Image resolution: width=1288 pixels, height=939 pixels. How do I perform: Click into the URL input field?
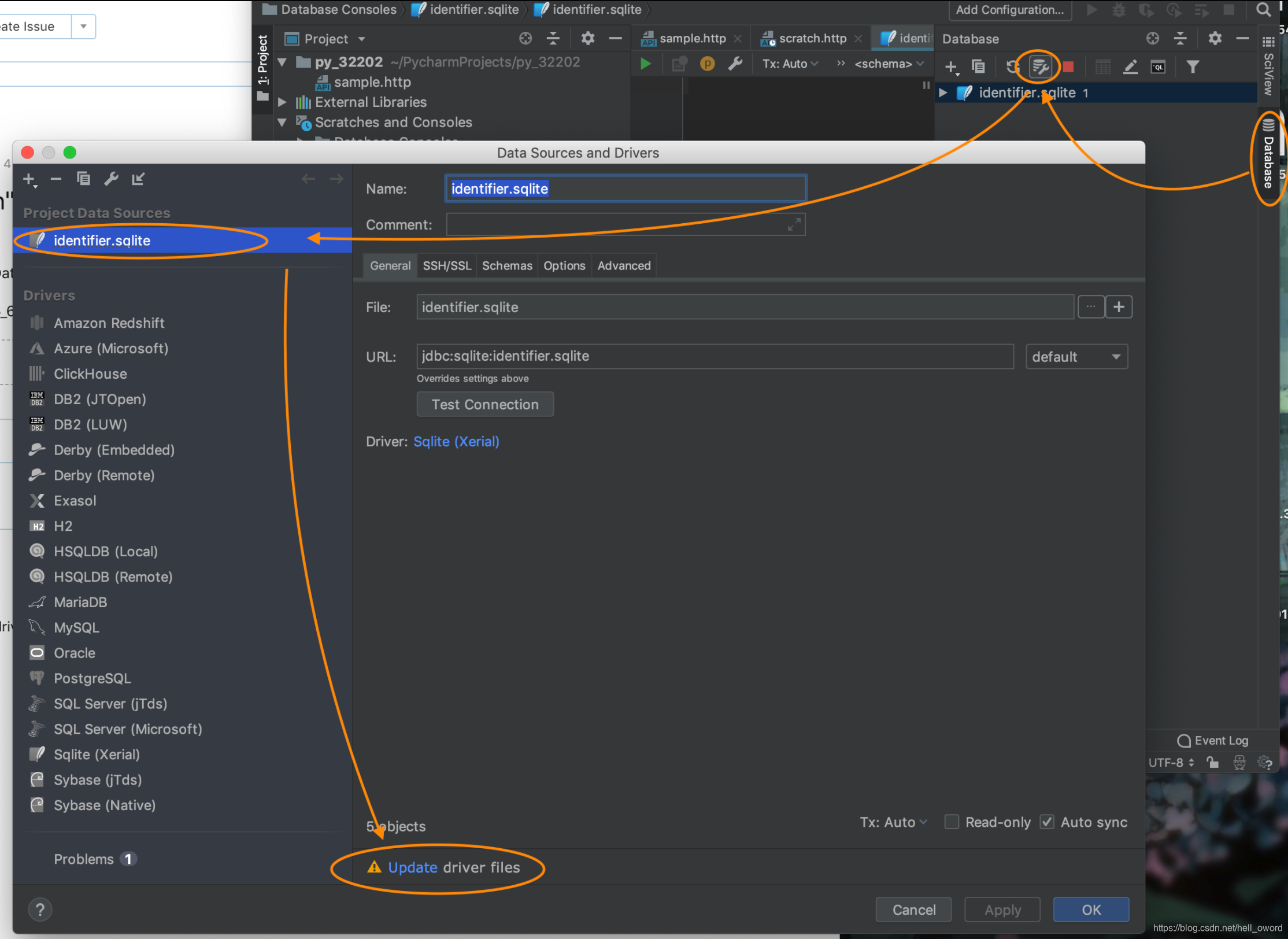pyautogui.click(x=715, y=357)
